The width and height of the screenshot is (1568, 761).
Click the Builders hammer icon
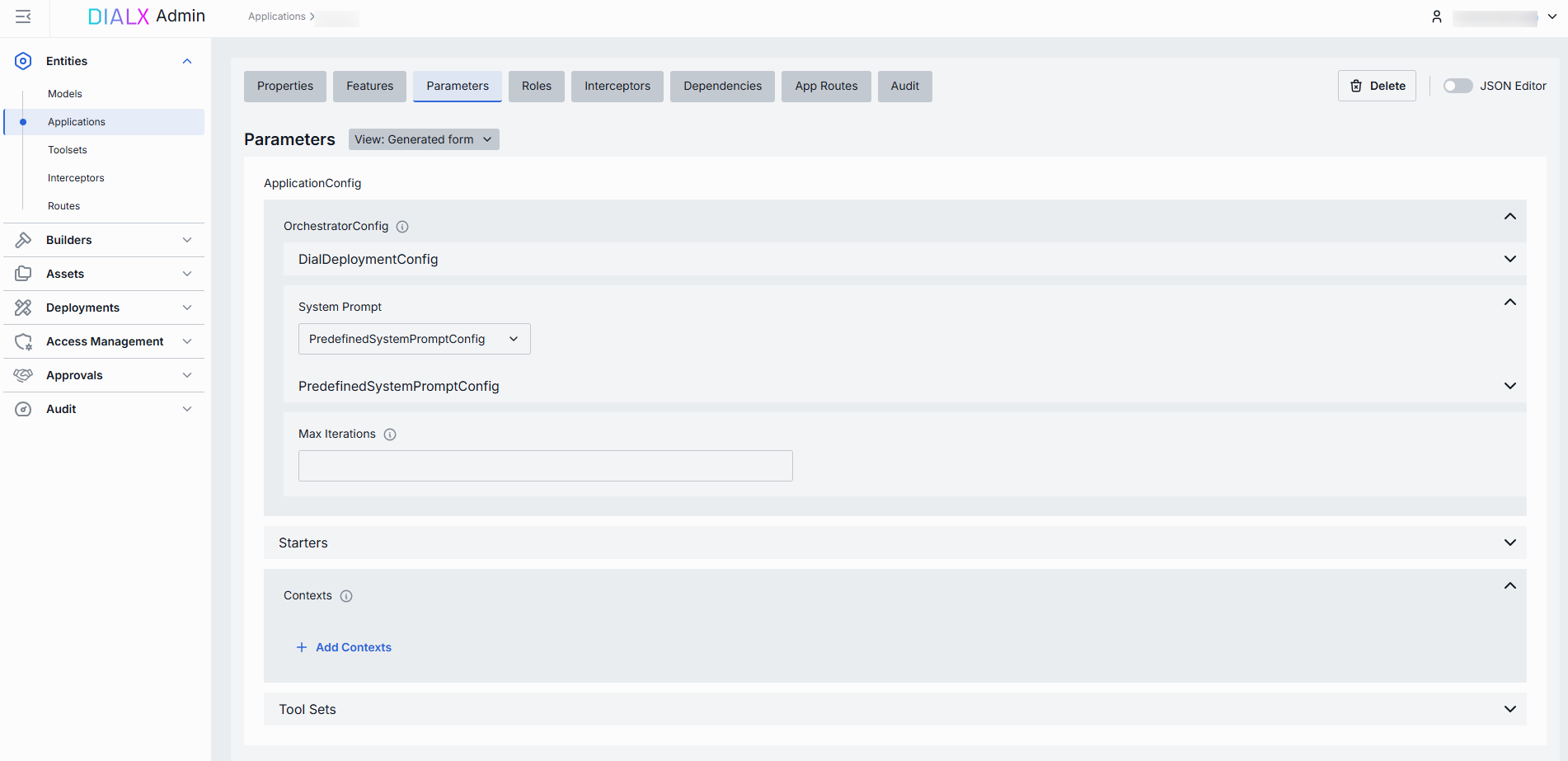pyautogui.click(x=23, y=240)
